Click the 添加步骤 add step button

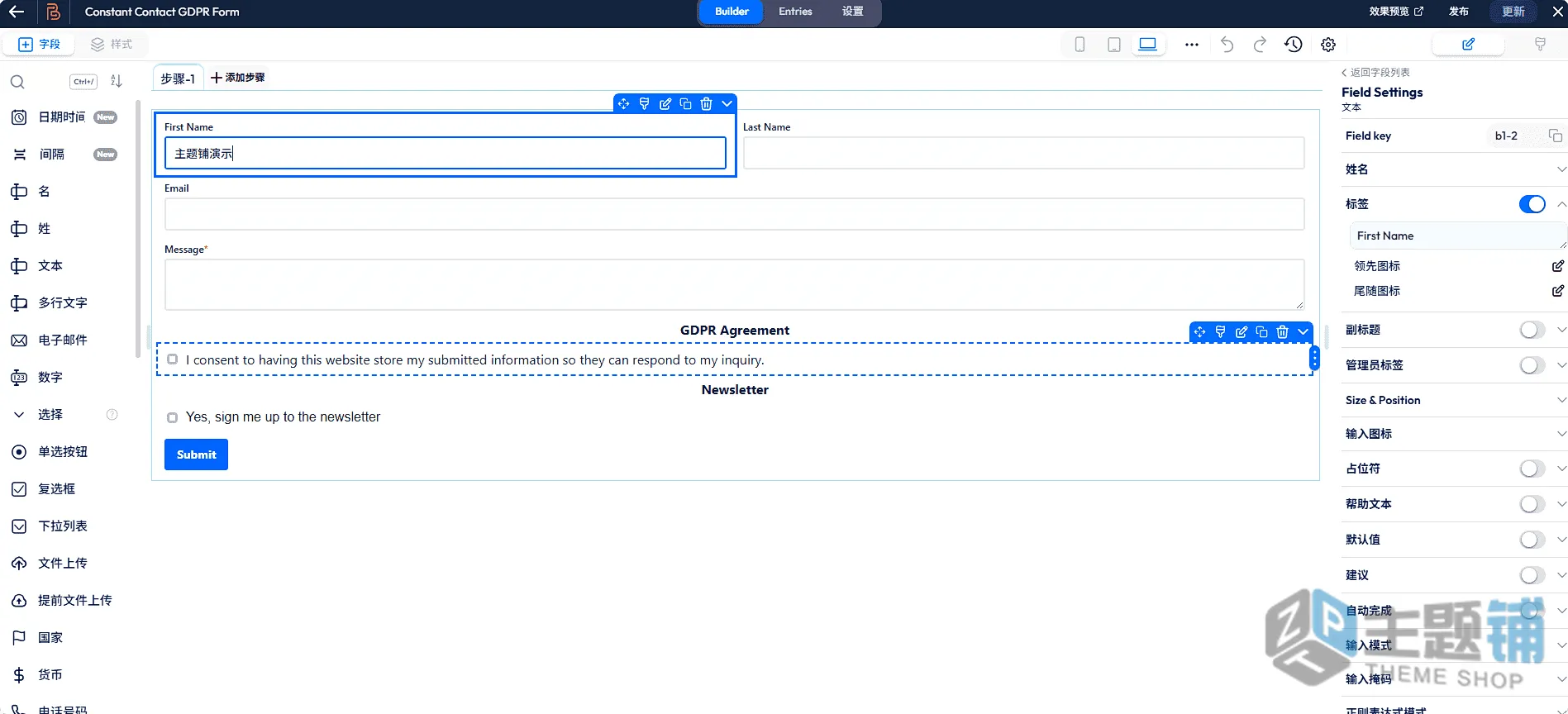pos(238,78)
